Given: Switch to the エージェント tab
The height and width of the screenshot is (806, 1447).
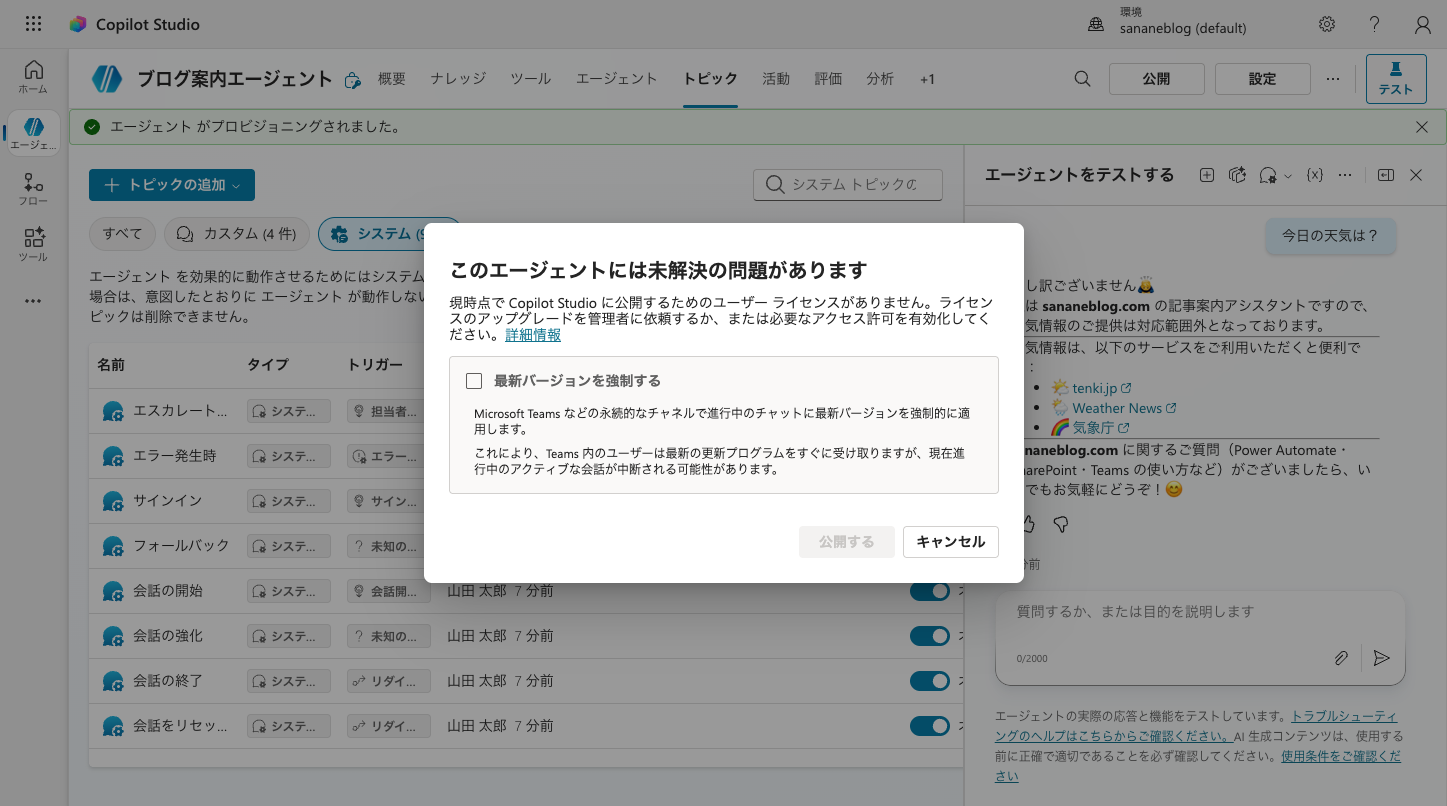Looking at the screenshot, I should (616, 79).
